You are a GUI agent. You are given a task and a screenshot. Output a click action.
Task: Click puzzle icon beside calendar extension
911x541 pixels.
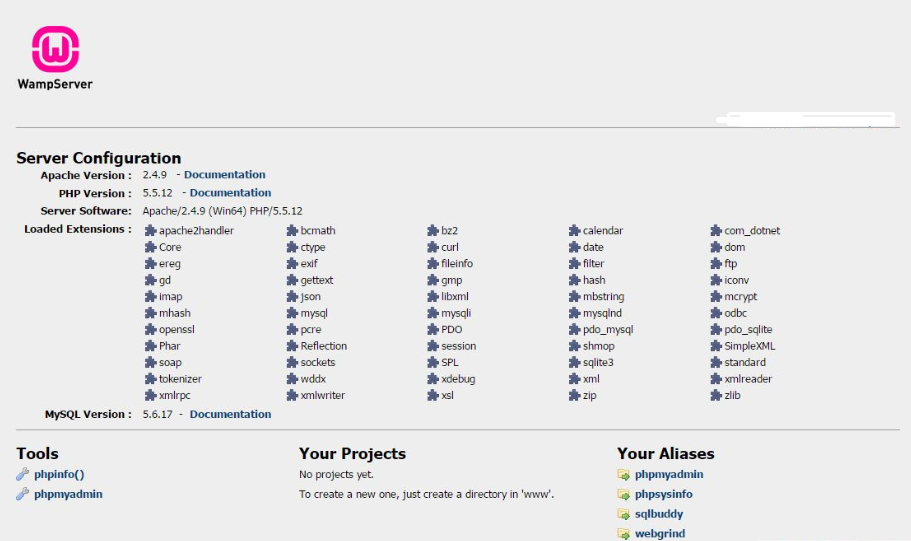click(575, 231)
